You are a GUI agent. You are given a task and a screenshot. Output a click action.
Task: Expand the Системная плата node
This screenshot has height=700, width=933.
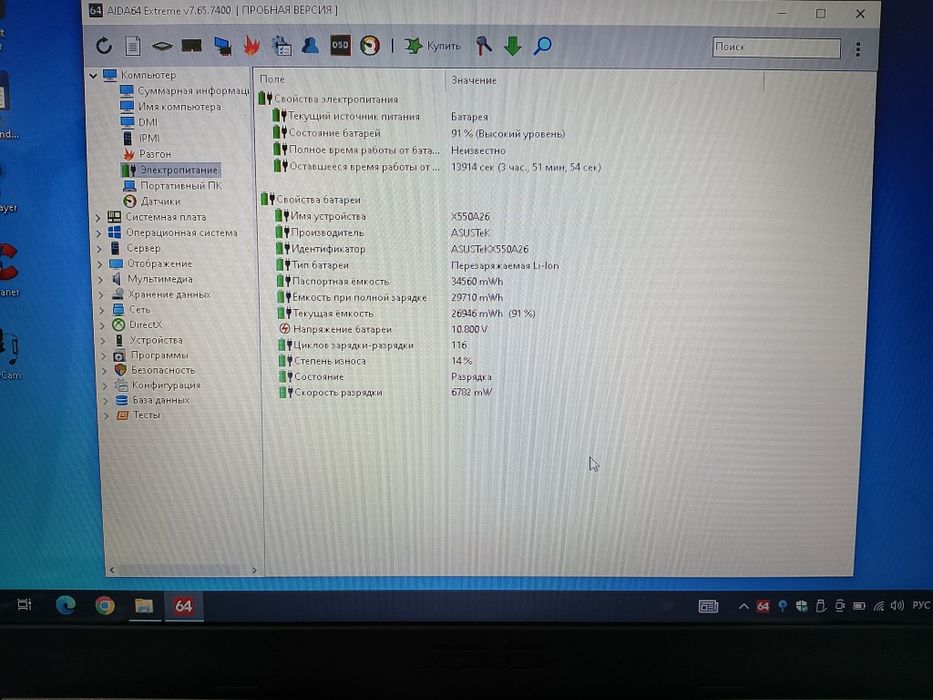click(x=99, y=218)
